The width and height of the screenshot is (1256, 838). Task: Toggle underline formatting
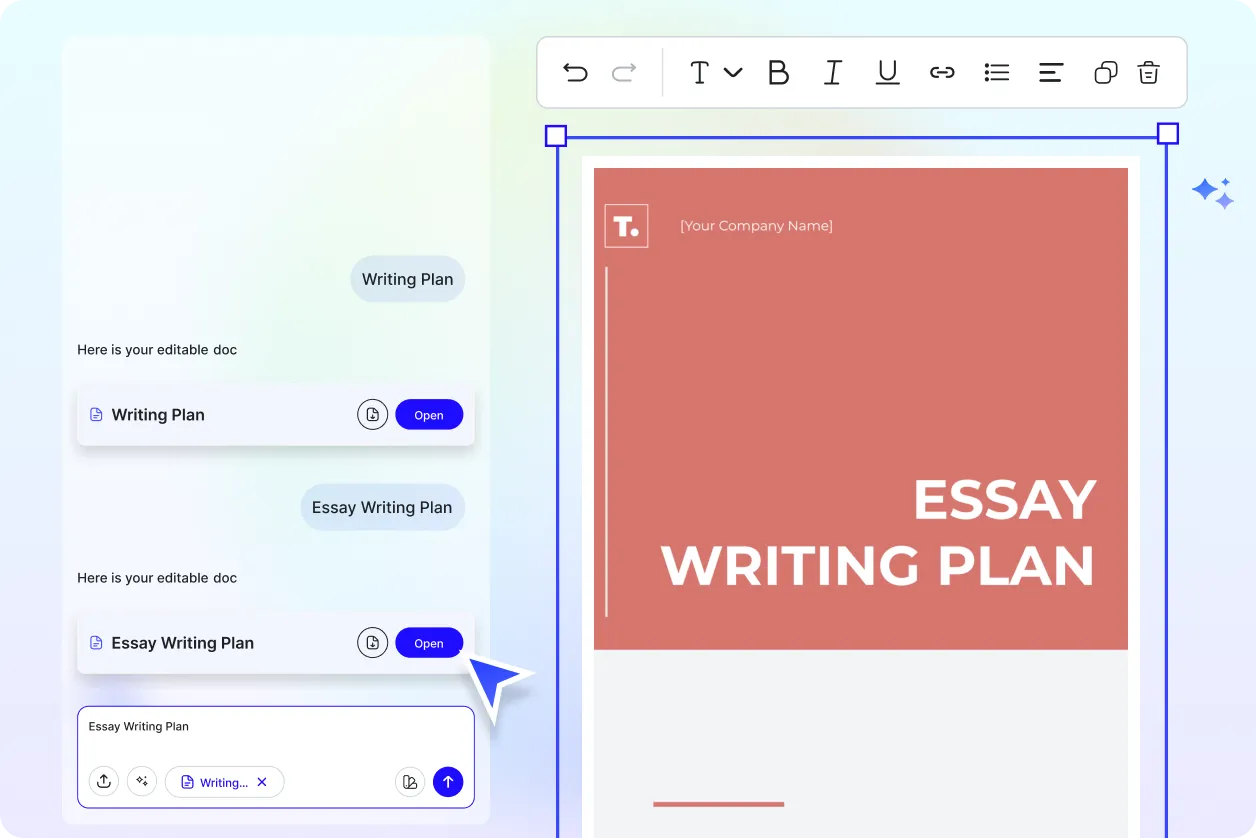tap(887, 72)
